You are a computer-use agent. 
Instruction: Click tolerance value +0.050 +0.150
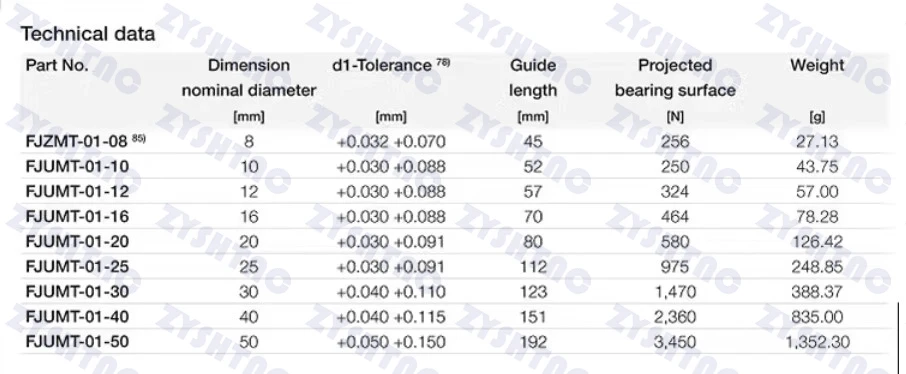coord(391,342)
